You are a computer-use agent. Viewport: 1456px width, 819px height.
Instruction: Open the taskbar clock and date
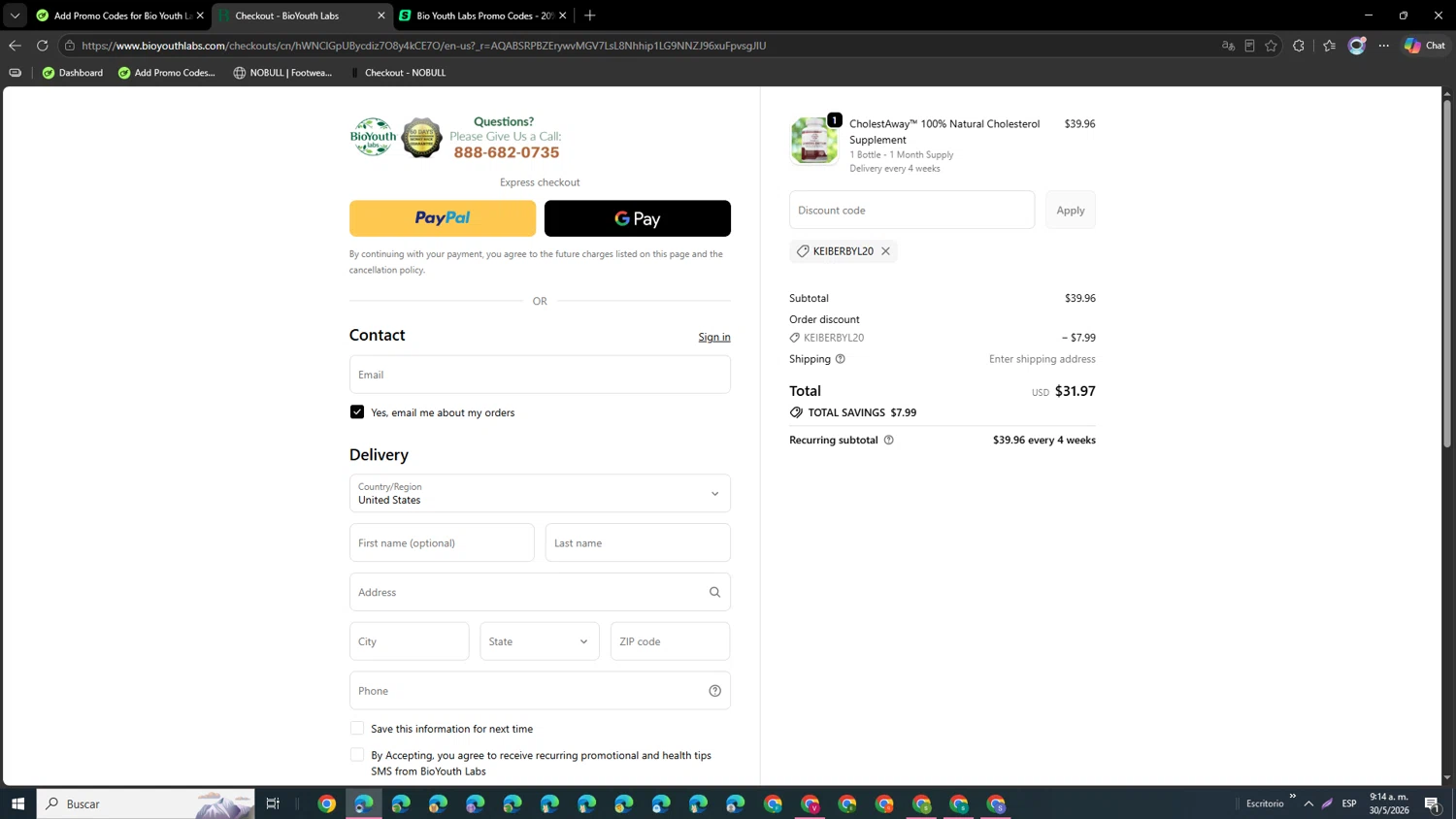coord(1389,803)
